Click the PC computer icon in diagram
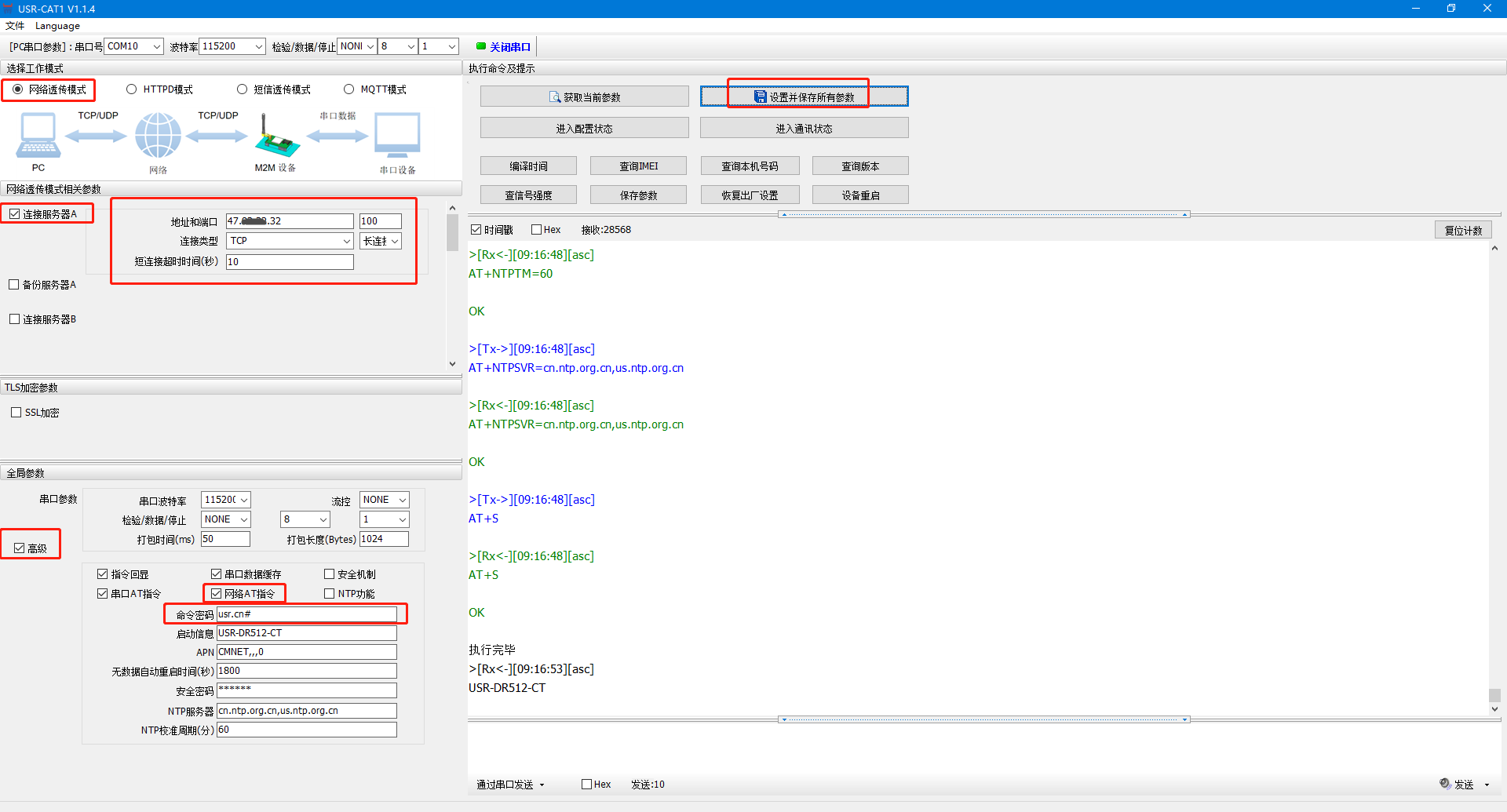1507x812 pixels. coord(38,135)
